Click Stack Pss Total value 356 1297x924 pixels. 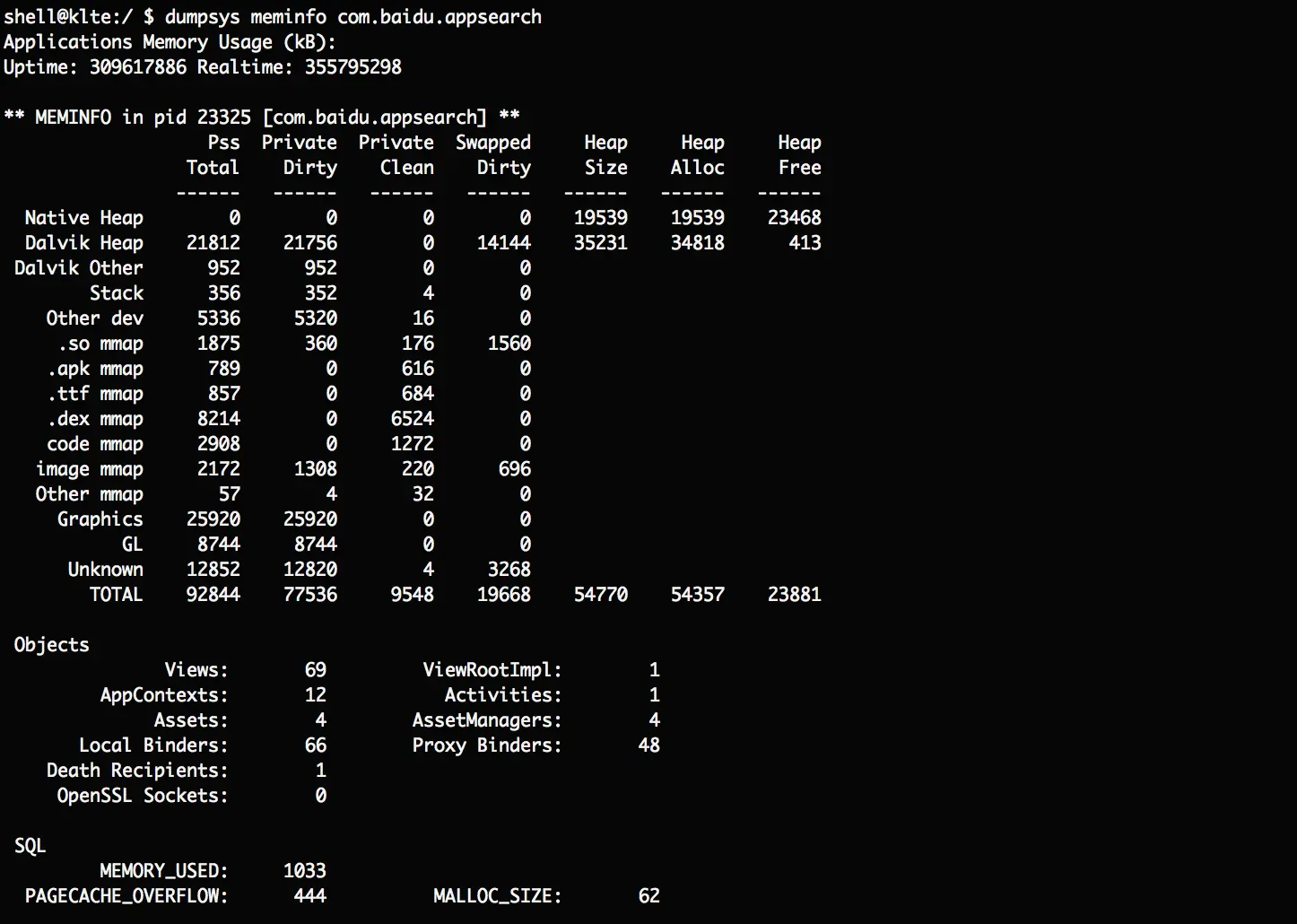(x=224, y=293)
